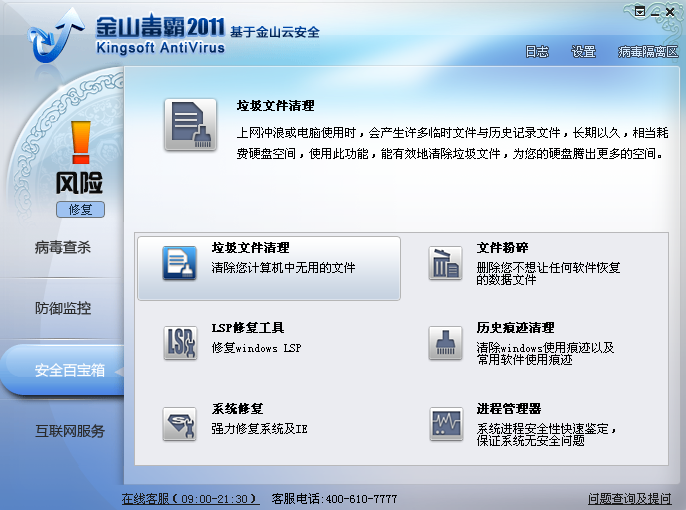
Task: Click the LSP修复工具 title text
Action: coord(248,328)
